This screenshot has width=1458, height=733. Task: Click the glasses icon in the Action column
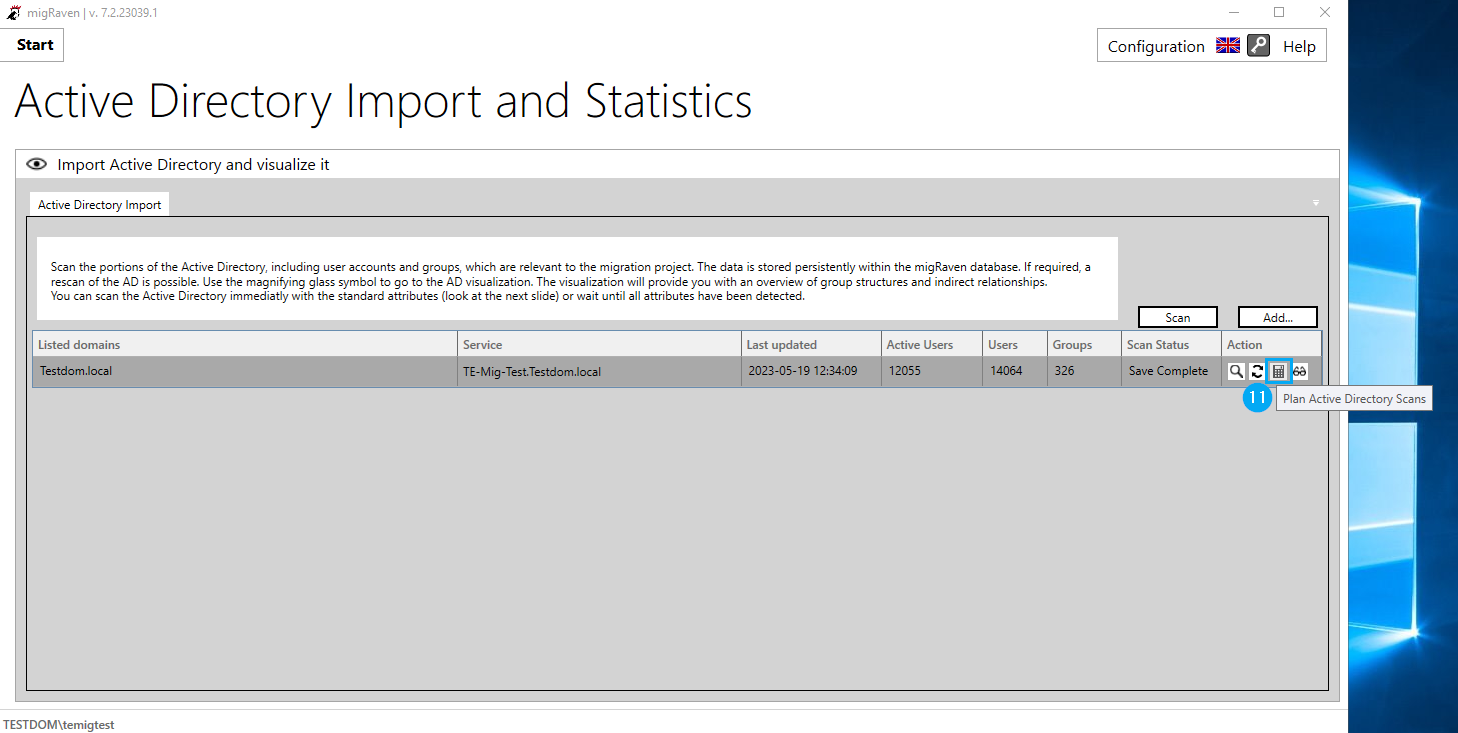(x=1300, y=371)
